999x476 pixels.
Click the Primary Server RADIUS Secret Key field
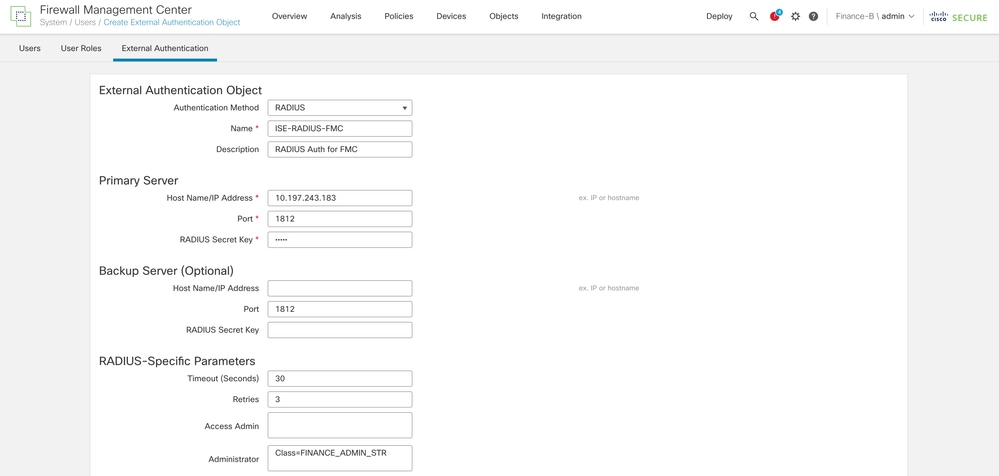pyautogui.click(x=340, y=240)
